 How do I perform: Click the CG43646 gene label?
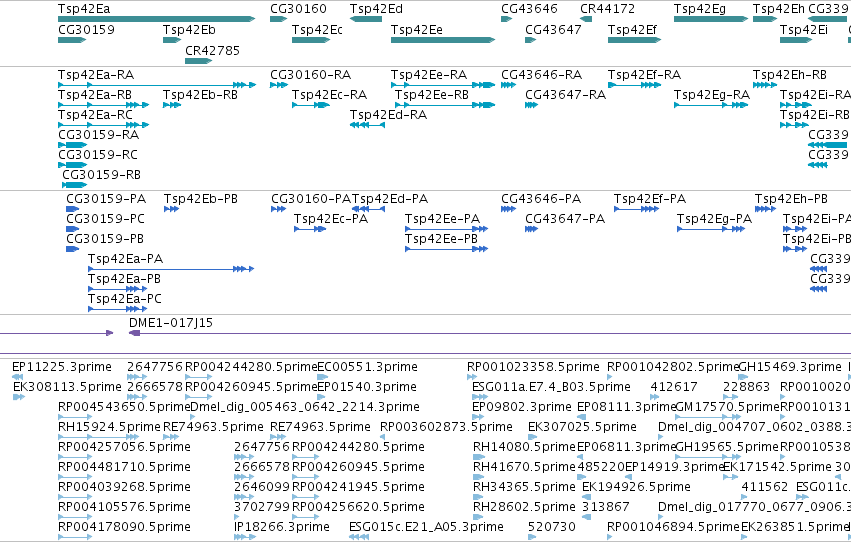pyautogui.click(x=529, y=9)
